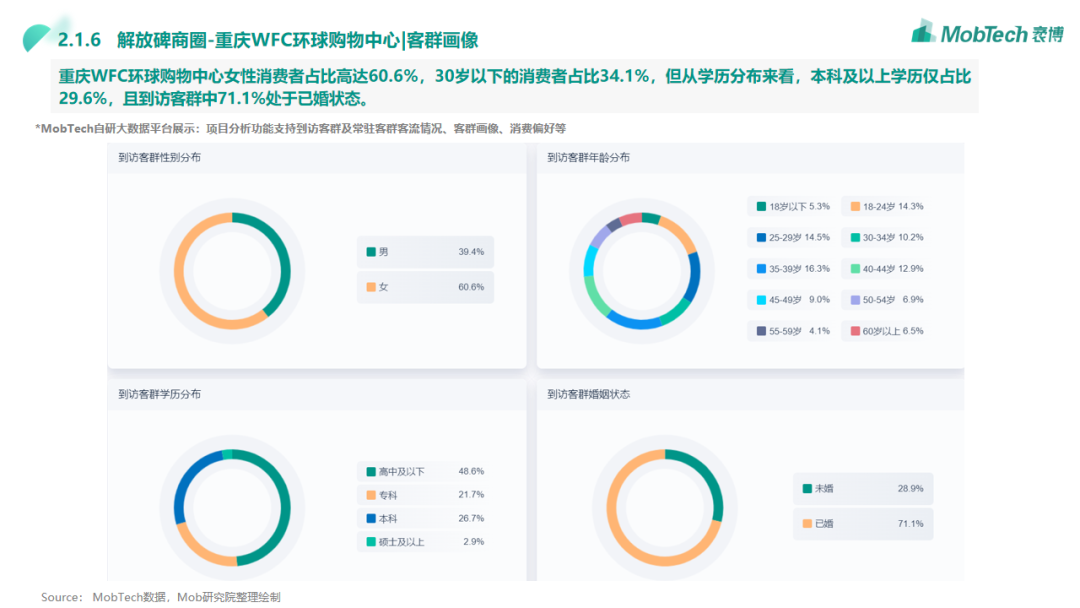The width and height of the screenshot is (1080, 608).
Task: Click the dark slate 55-59岁 swatch
Action: point(761,331)
